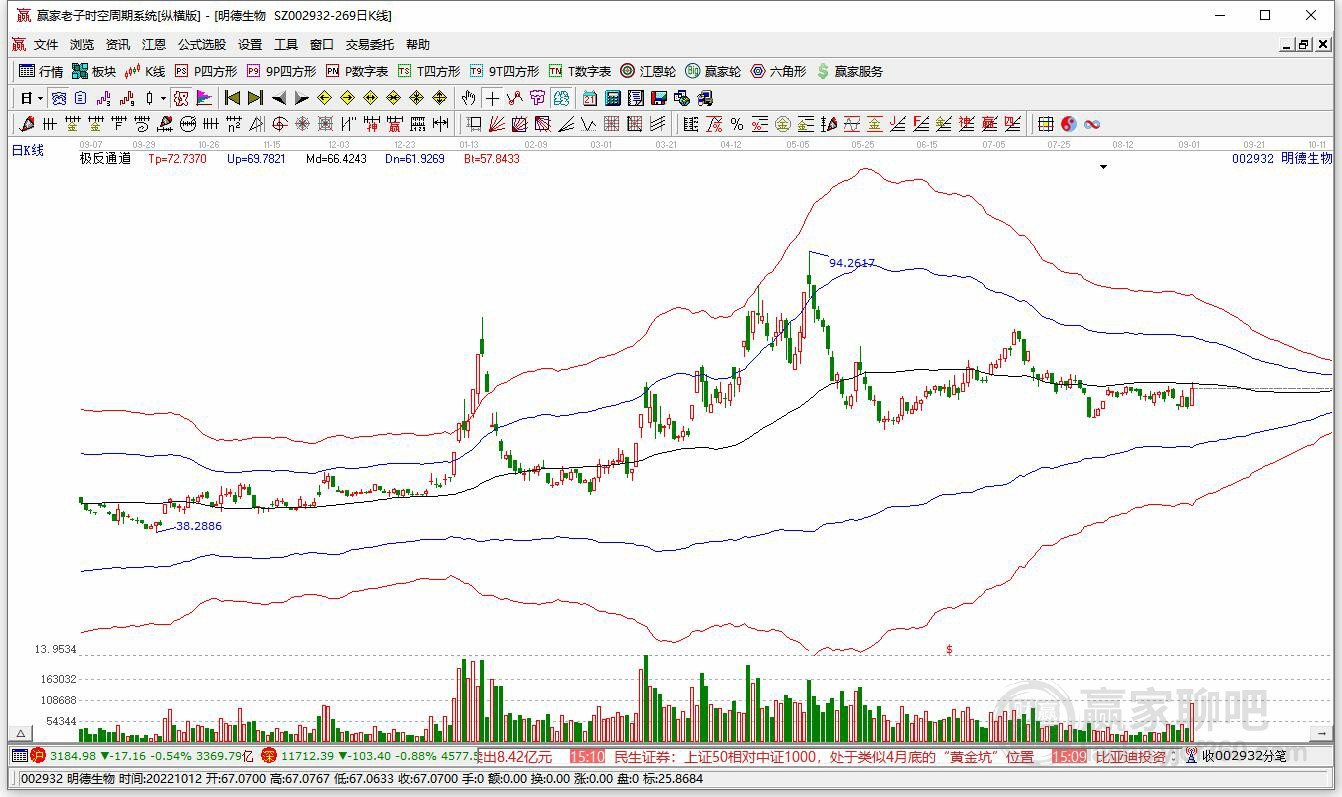
Task: Open the 江恩 menu
Action: pyautogui.click(x=154, y=45)
